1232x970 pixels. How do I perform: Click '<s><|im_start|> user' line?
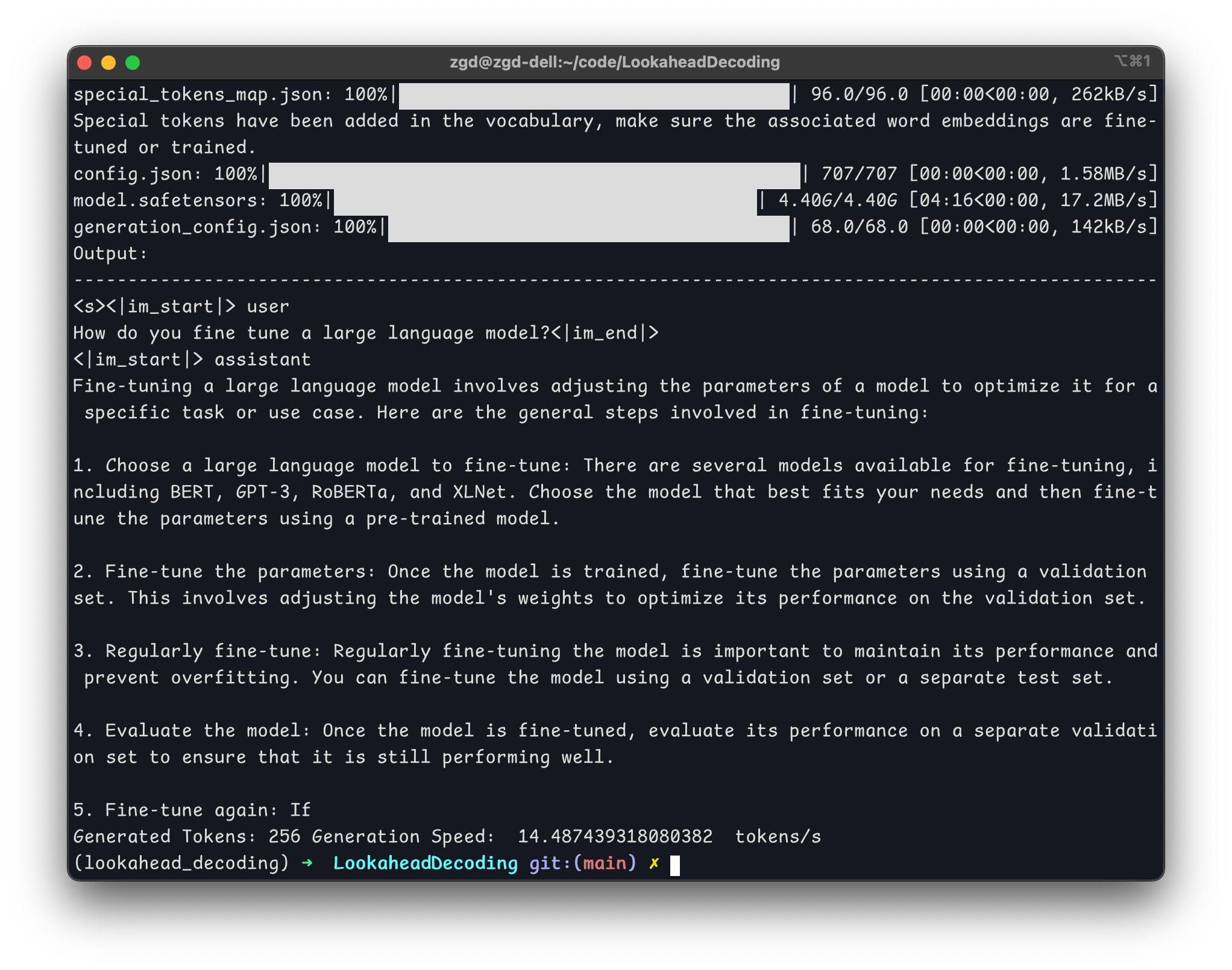pos(181,307)
